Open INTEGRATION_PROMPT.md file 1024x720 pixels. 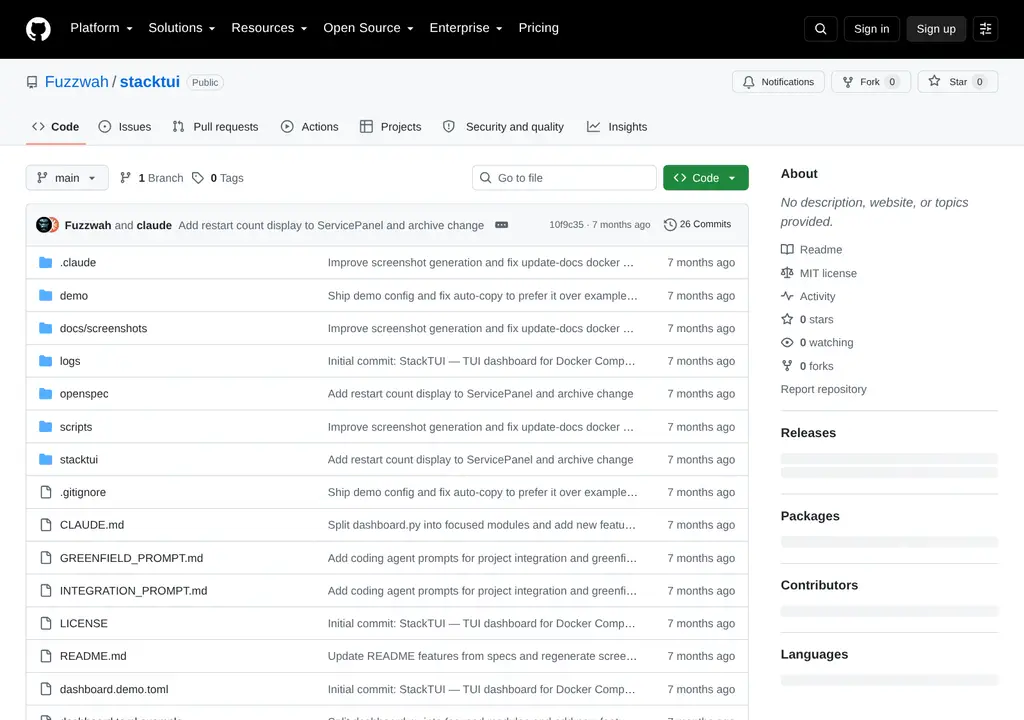[134, 591]
